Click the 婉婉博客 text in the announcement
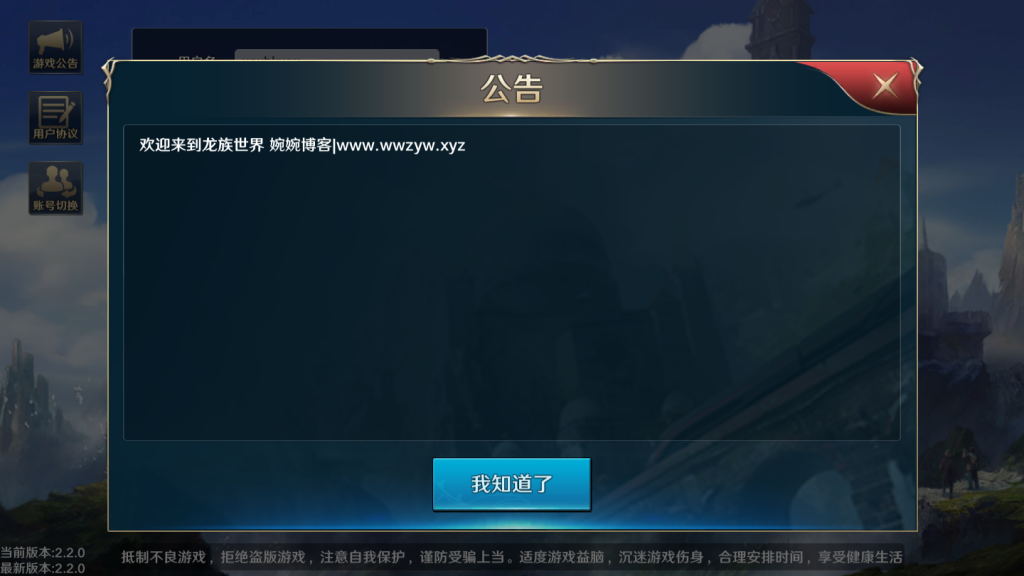This screenshot has height=576, width=1024. [x=300, y=145]
